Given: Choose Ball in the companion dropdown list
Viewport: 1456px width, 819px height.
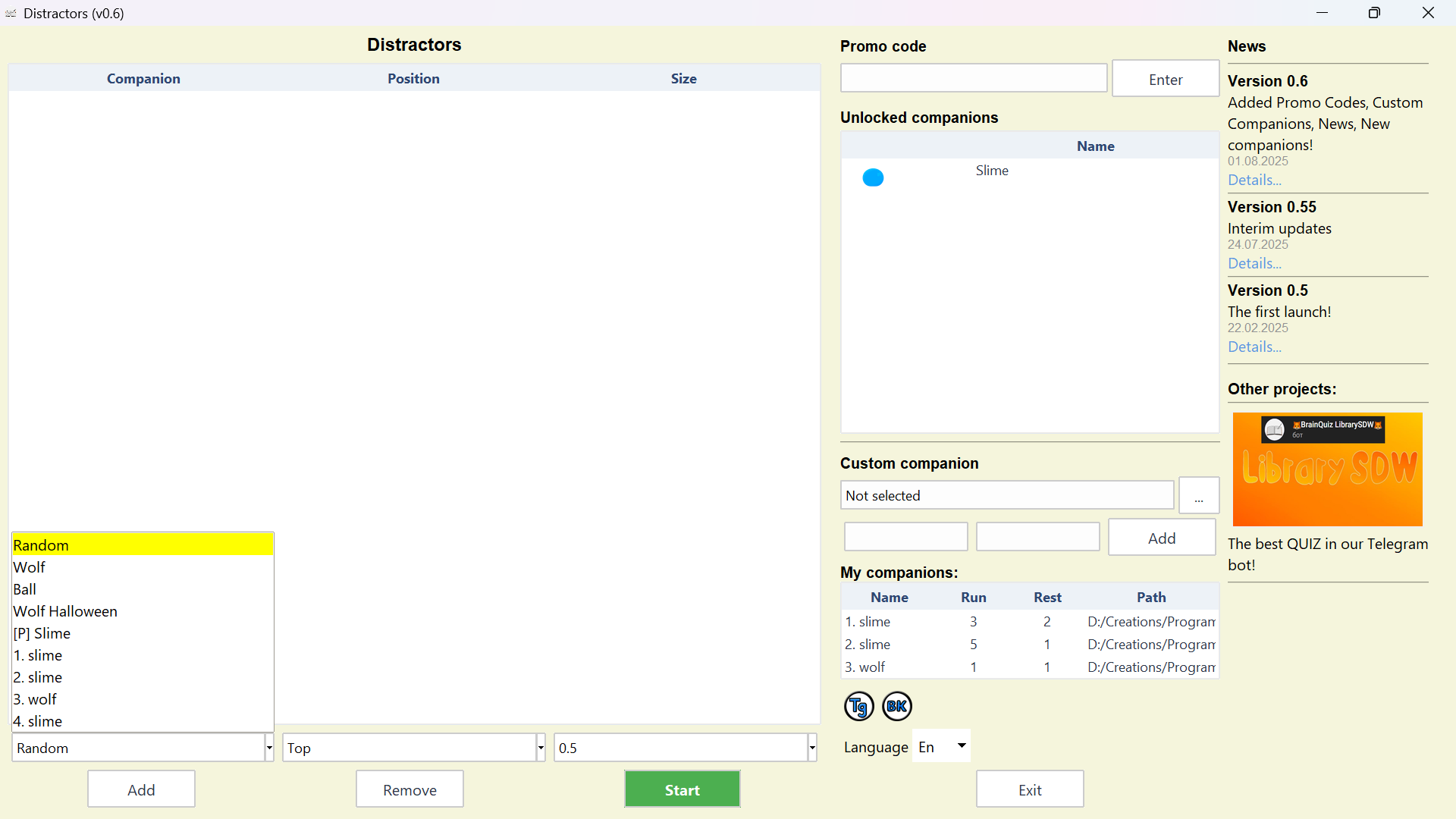Looking at the screenshot, I should tap(25, 589).
